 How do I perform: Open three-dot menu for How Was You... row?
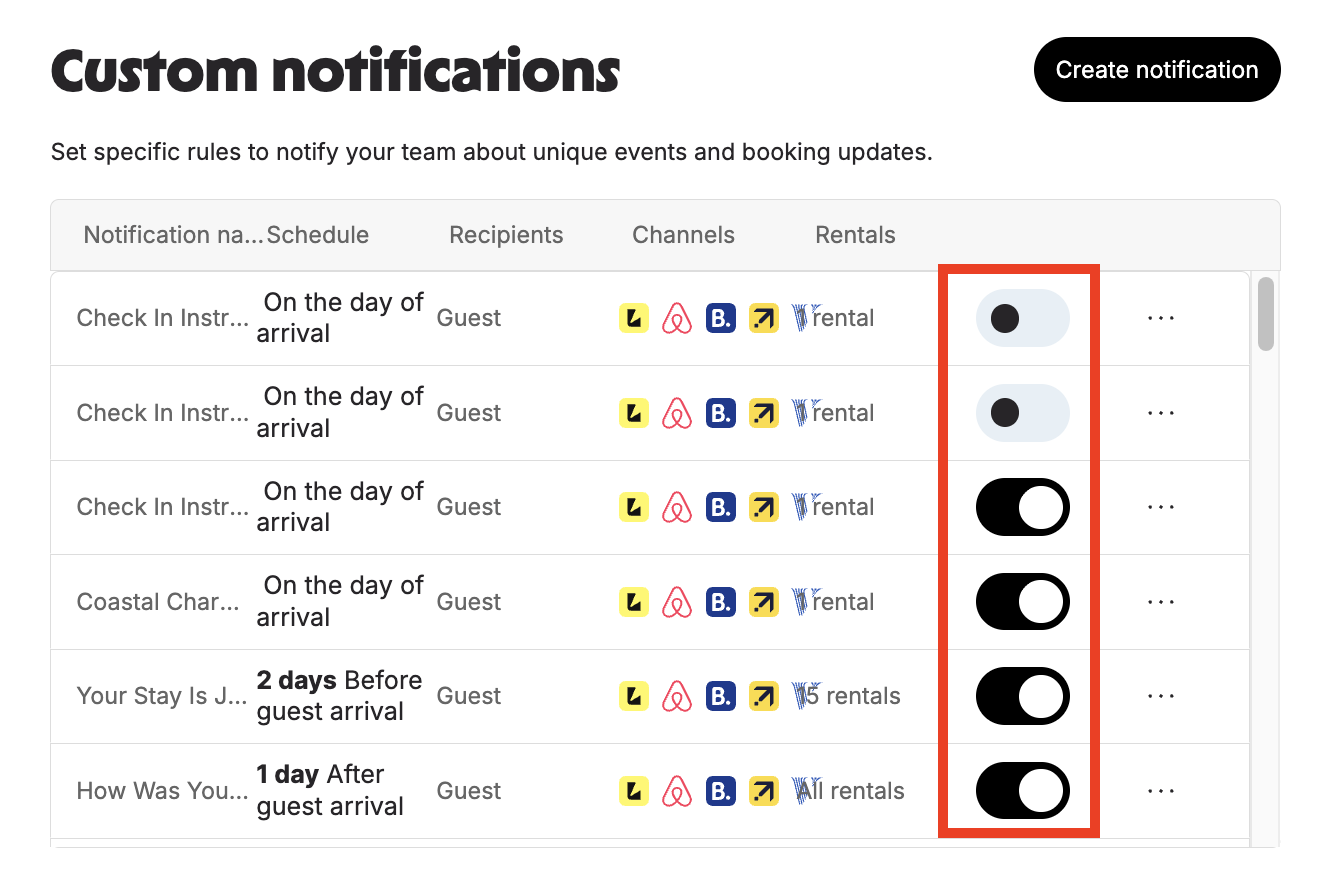[1161, 791]
